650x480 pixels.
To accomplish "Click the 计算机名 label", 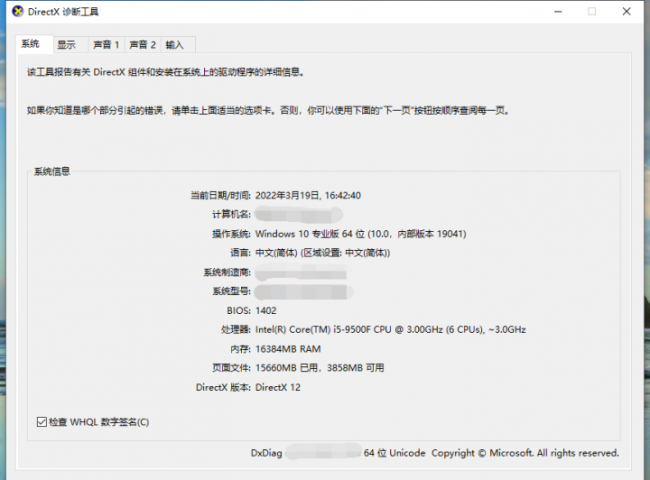I will 231,214.
